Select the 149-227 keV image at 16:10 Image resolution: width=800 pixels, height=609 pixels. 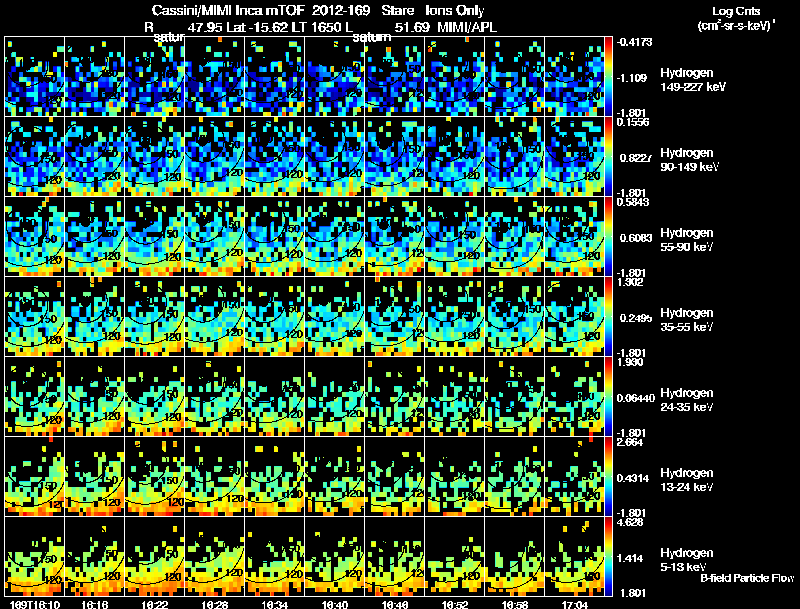[34, 77]
